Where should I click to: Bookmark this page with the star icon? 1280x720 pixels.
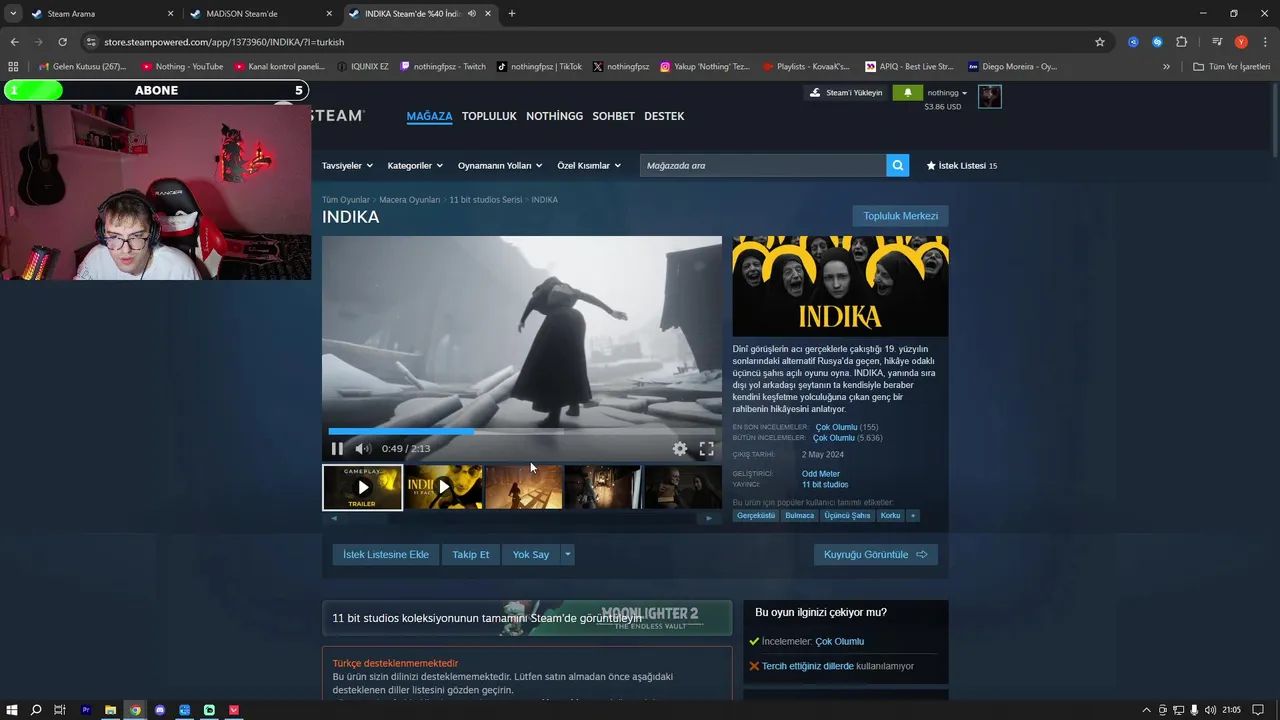pyautogui.click(x=1100, y=42)
